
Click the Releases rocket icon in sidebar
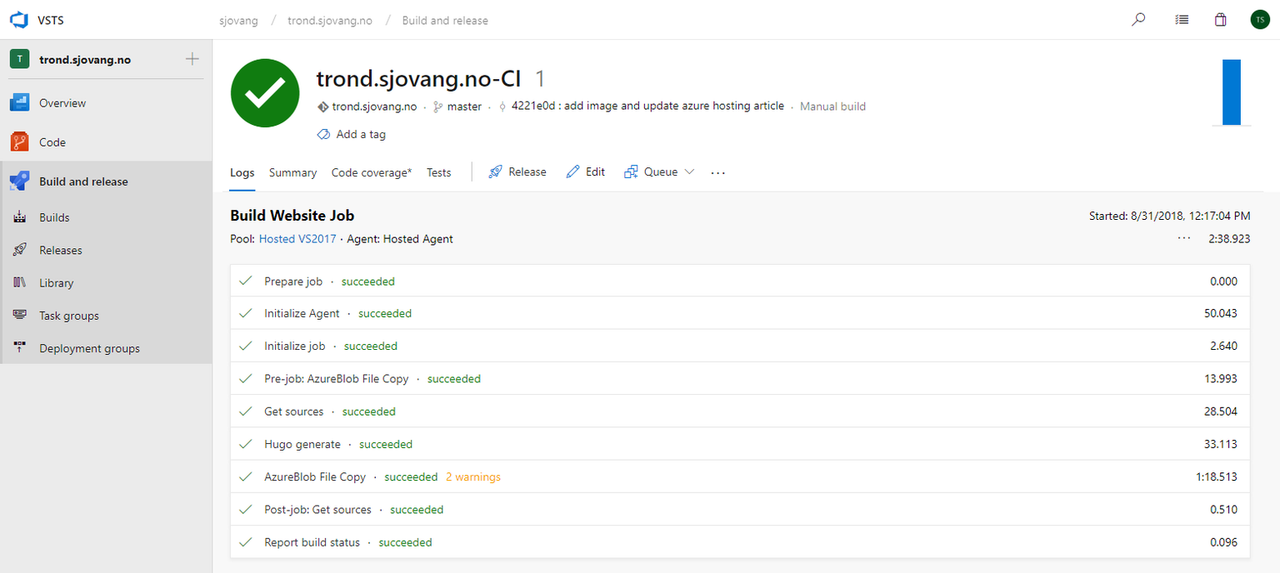tap(19, 250)
